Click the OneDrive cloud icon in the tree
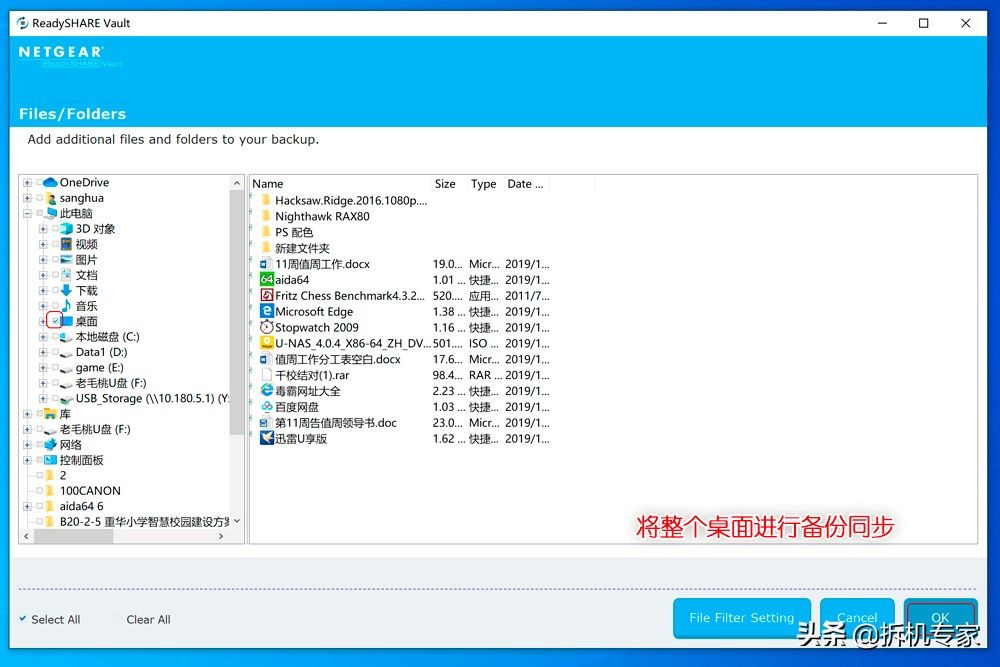Screen dimensions: 1000x667 point(50,182)
